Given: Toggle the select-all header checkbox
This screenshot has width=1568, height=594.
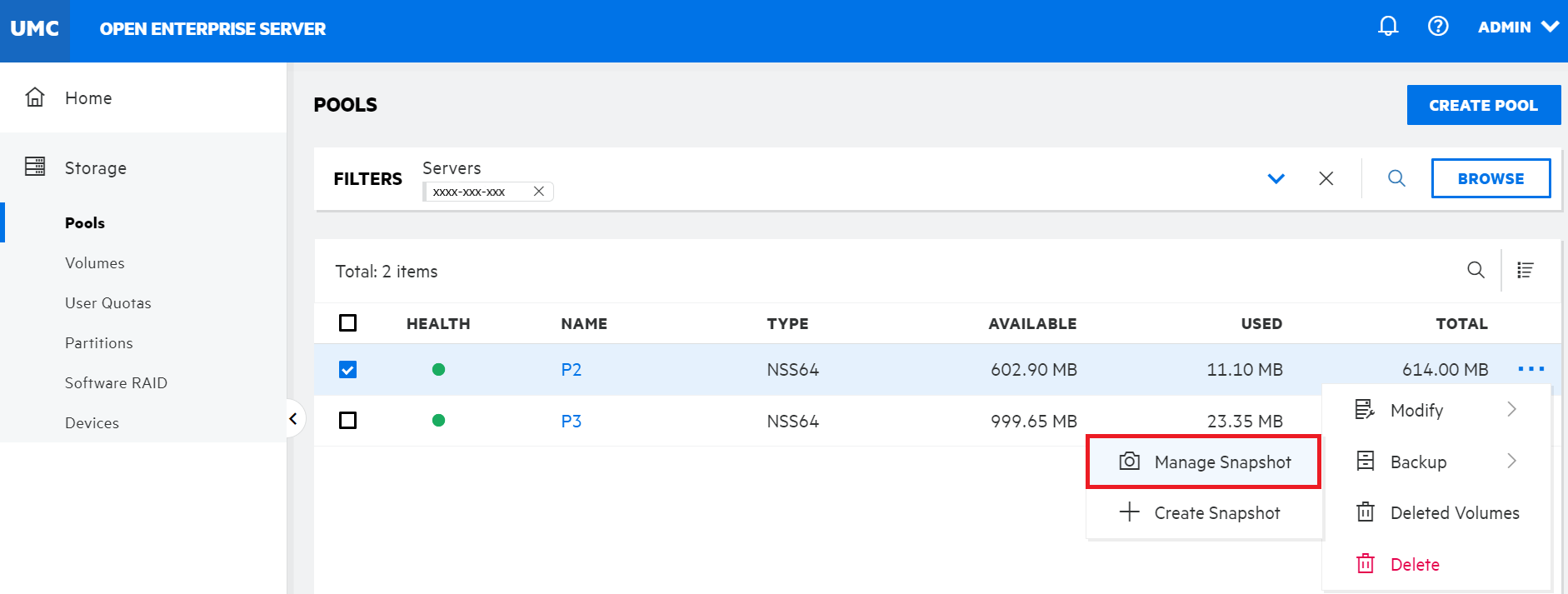Looking at the screenshot, I should [348, 322].
